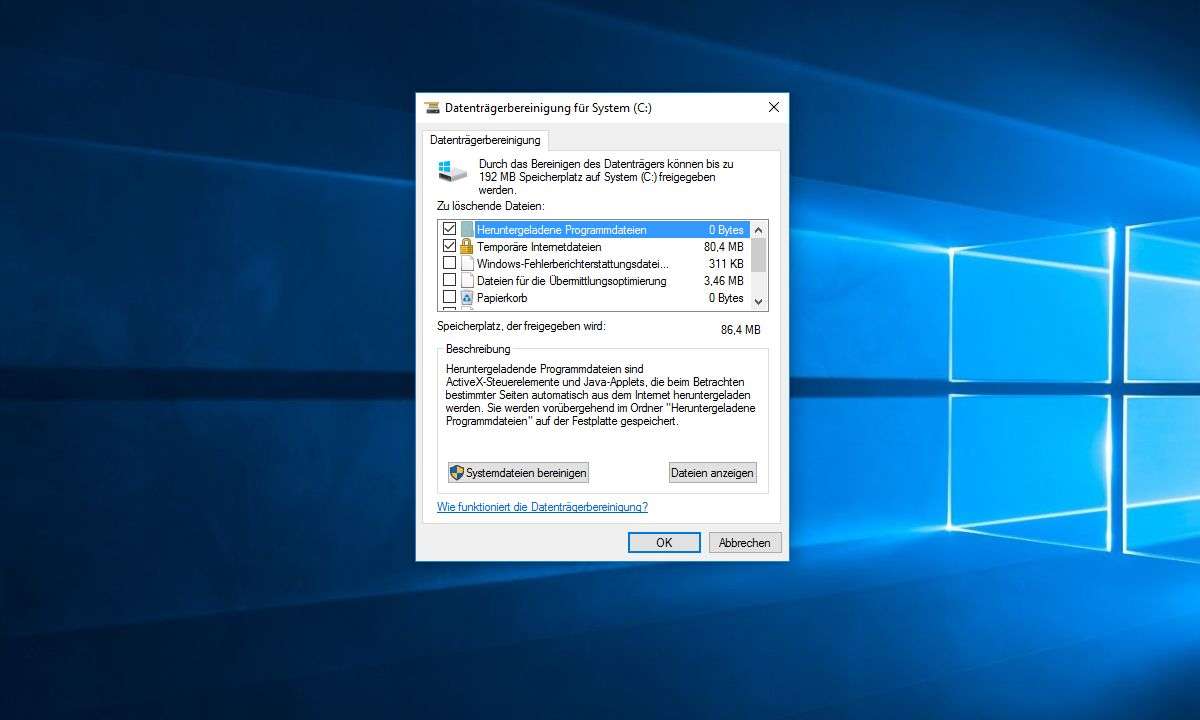Click the icon of Heruntergeladene Programmdateien row
This screenshot has height=720, width=1200.
467,229
